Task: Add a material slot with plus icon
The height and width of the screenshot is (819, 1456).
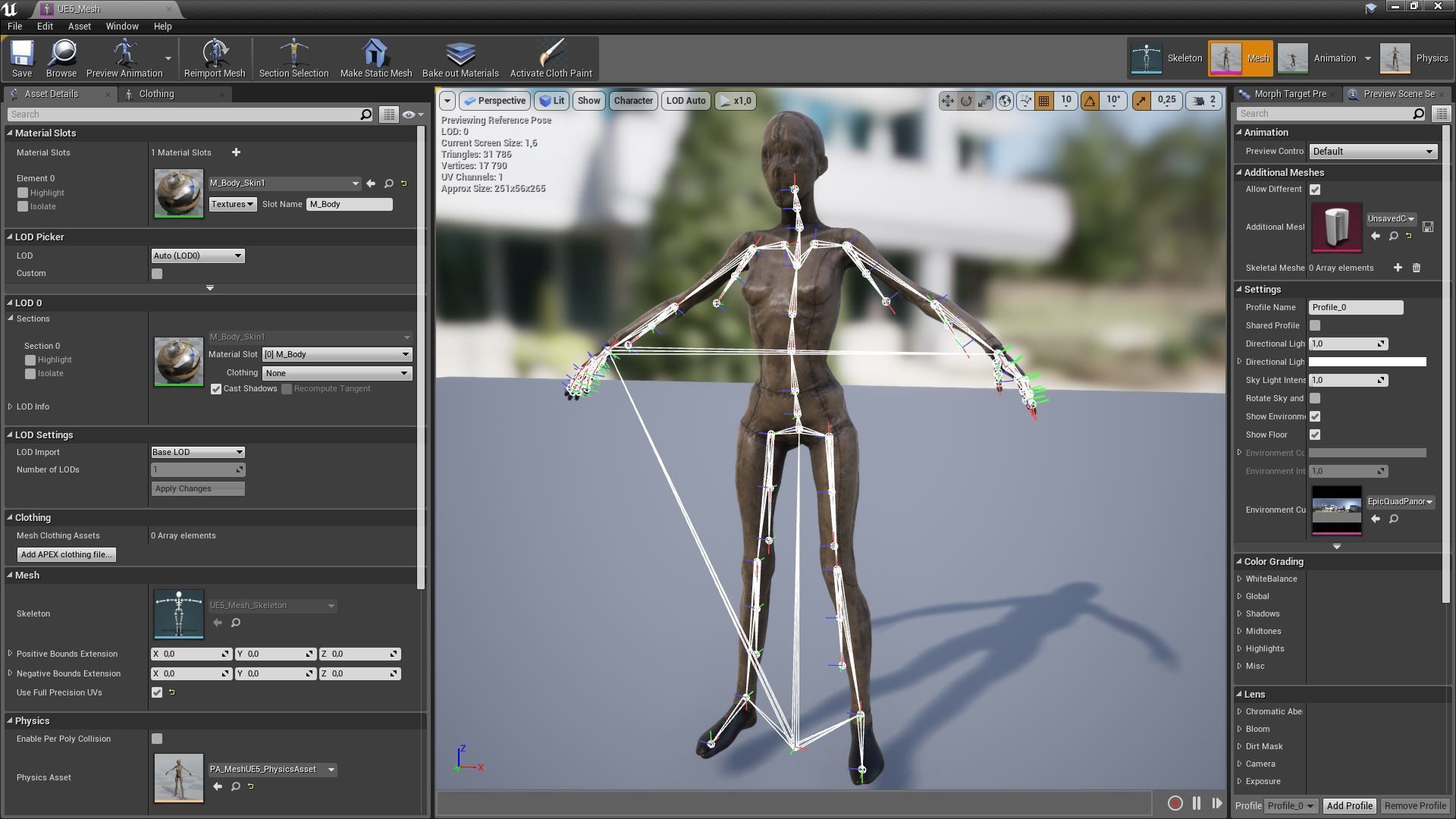Action: pyautogui.click(x=236, y=152)
